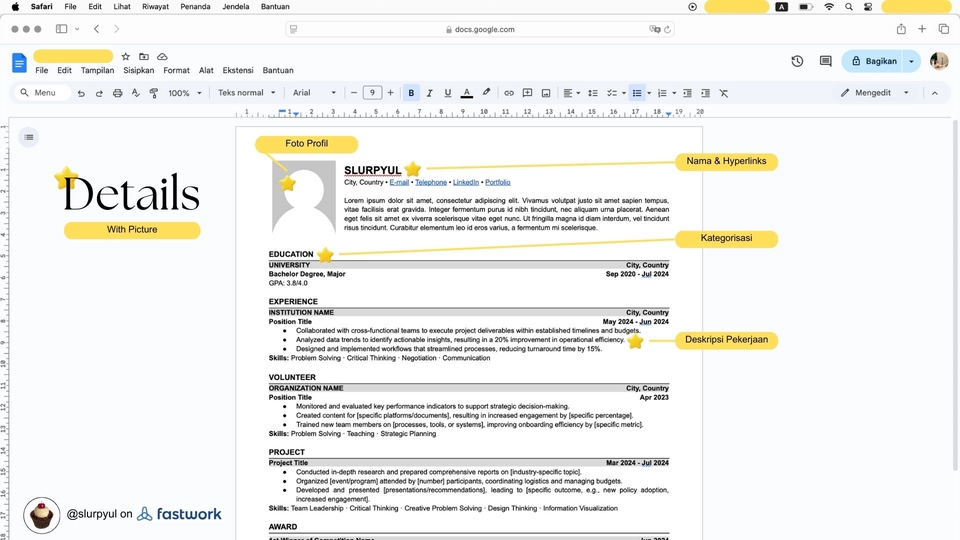The height and width of the screenshot is (540, 960).
Task: Open text alignment options
Action: (571, 93)
